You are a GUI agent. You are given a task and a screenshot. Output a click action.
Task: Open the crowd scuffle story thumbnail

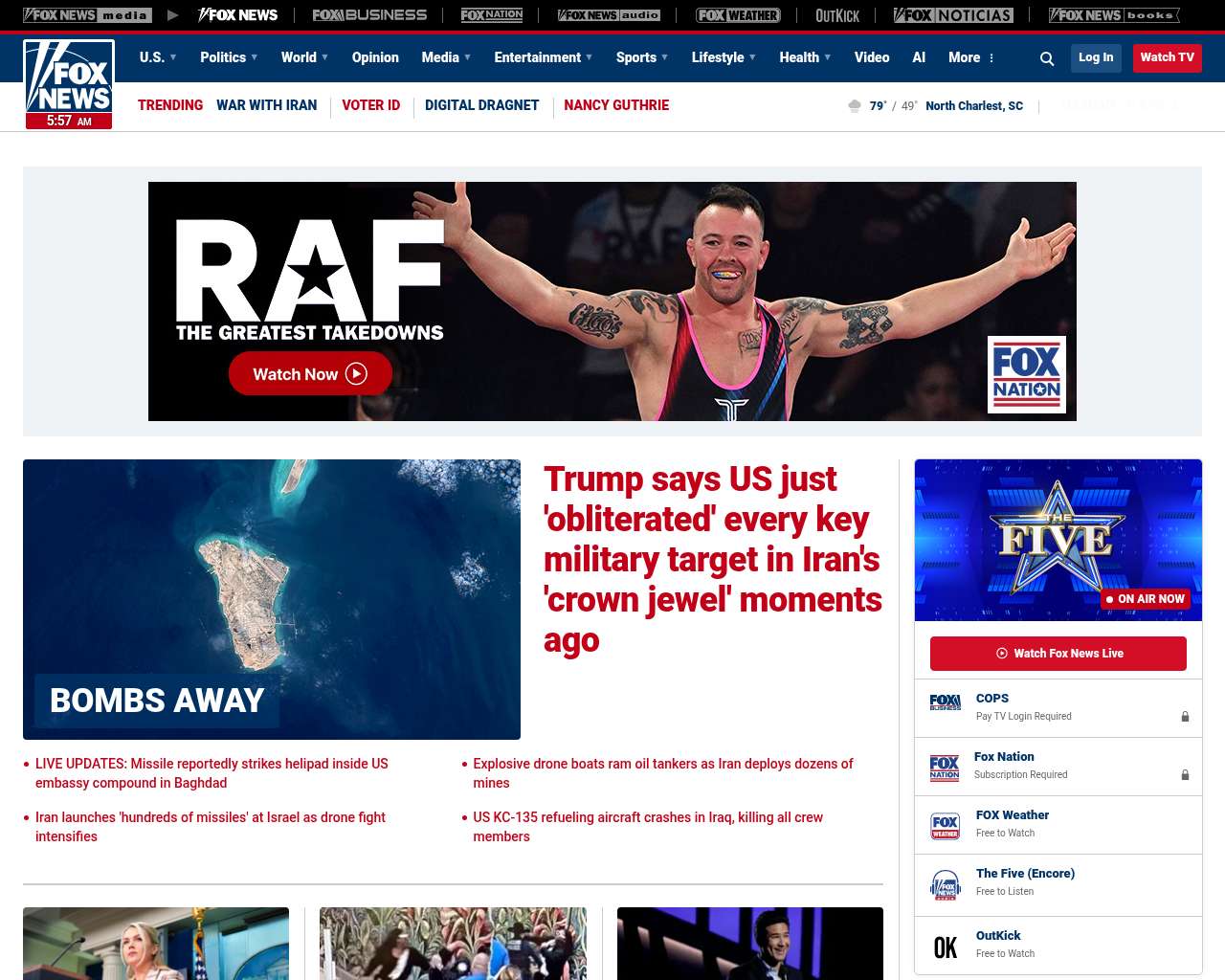[453, 944]
